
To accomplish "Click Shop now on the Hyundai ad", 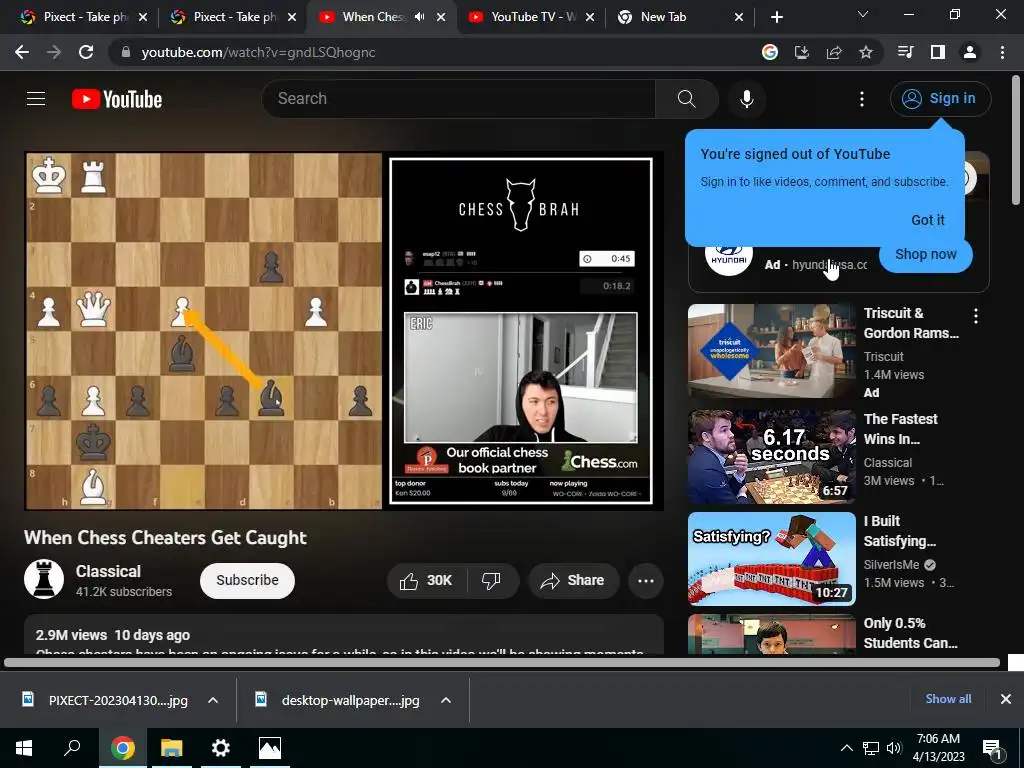I will tap(925, 255).
